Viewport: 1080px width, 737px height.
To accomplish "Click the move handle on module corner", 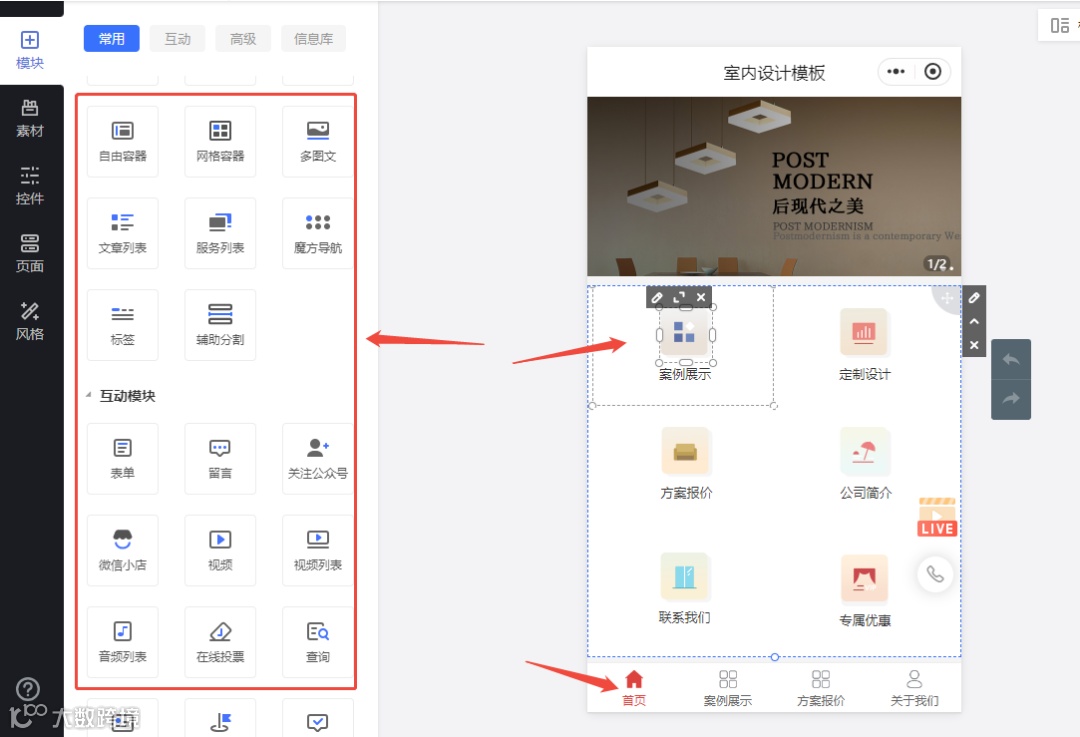I will point(947,298).
